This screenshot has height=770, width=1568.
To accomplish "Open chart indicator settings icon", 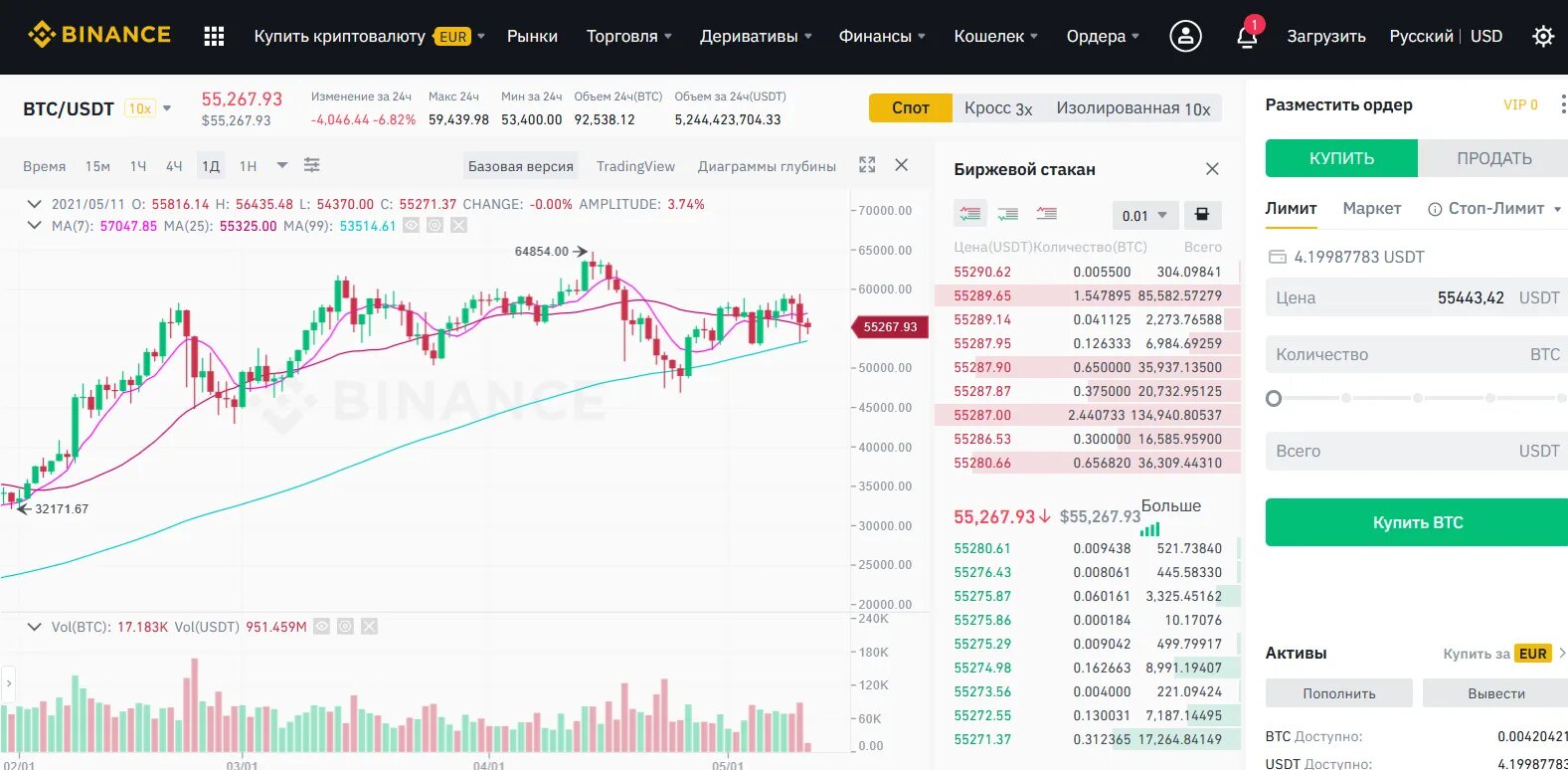I will point(312,165).
